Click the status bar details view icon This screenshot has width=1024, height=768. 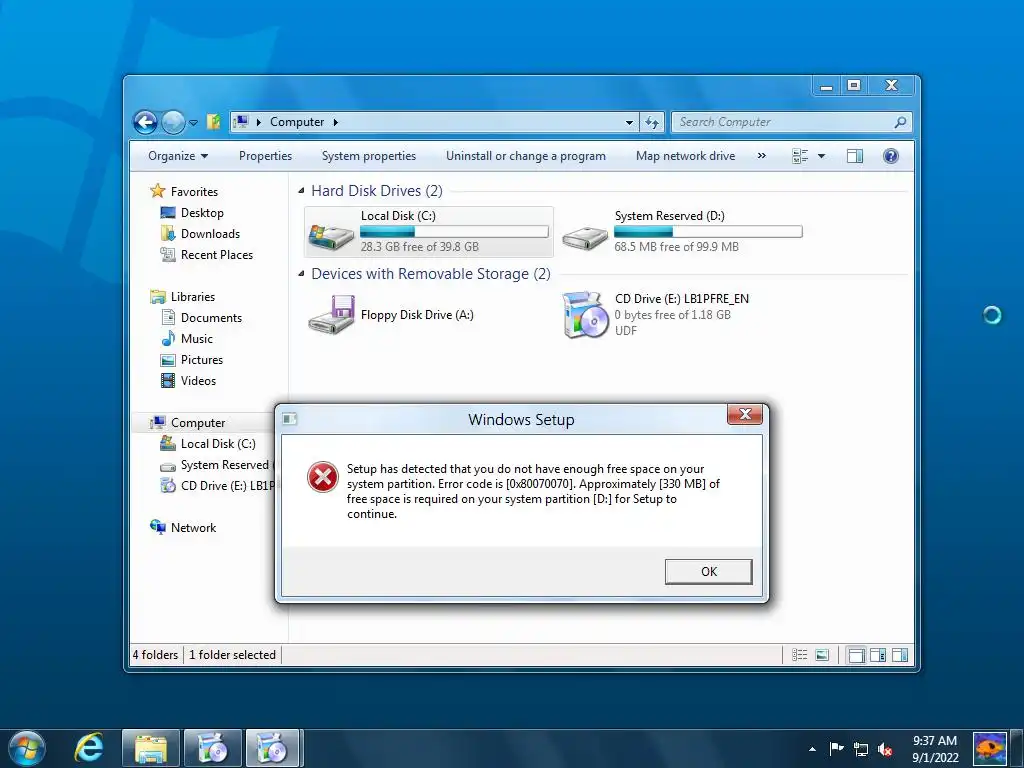(799, 655)
